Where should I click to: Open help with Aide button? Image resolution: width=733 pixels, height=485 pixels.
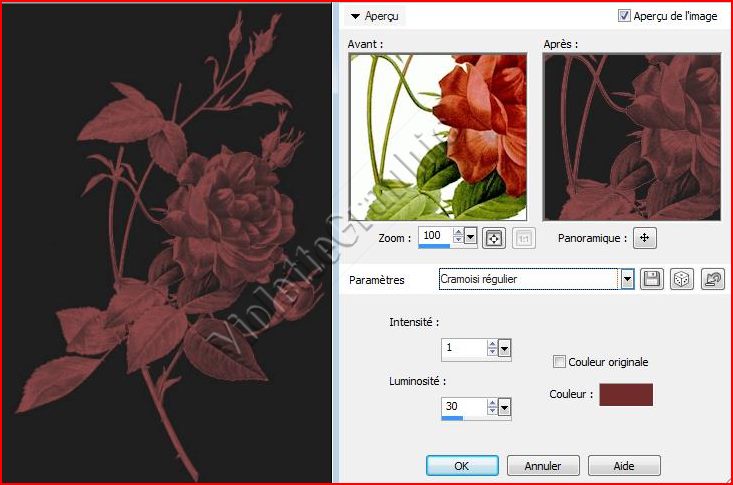pyautogui.click(x=623, y=465)
